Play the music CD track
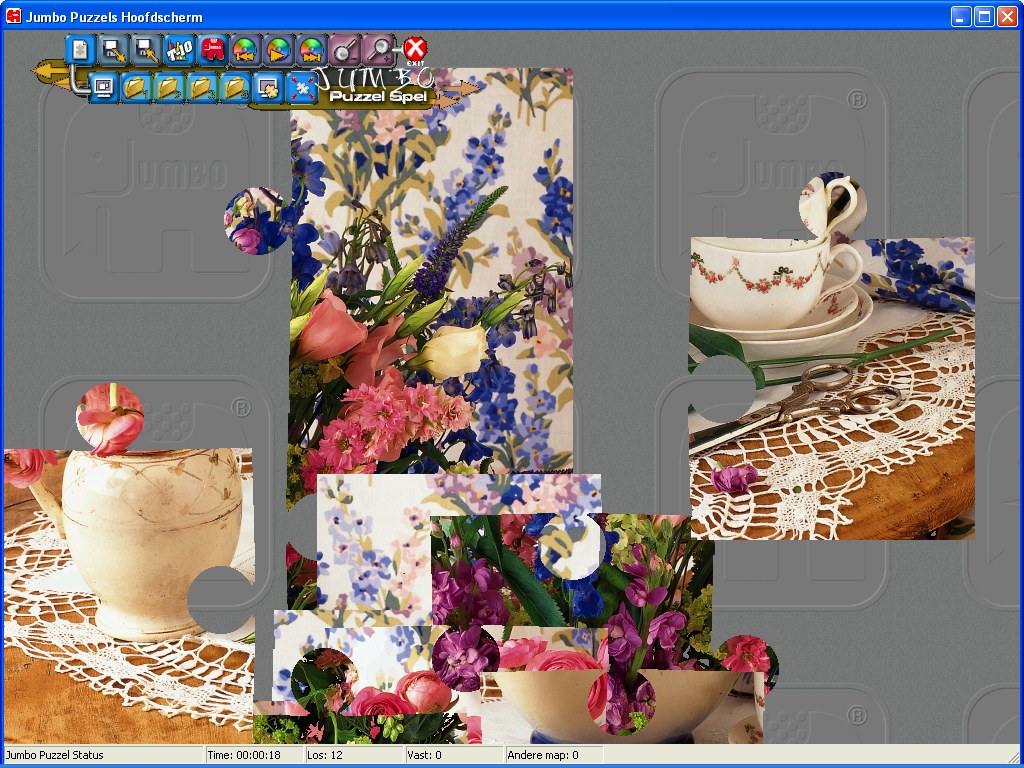 [279, 48]
